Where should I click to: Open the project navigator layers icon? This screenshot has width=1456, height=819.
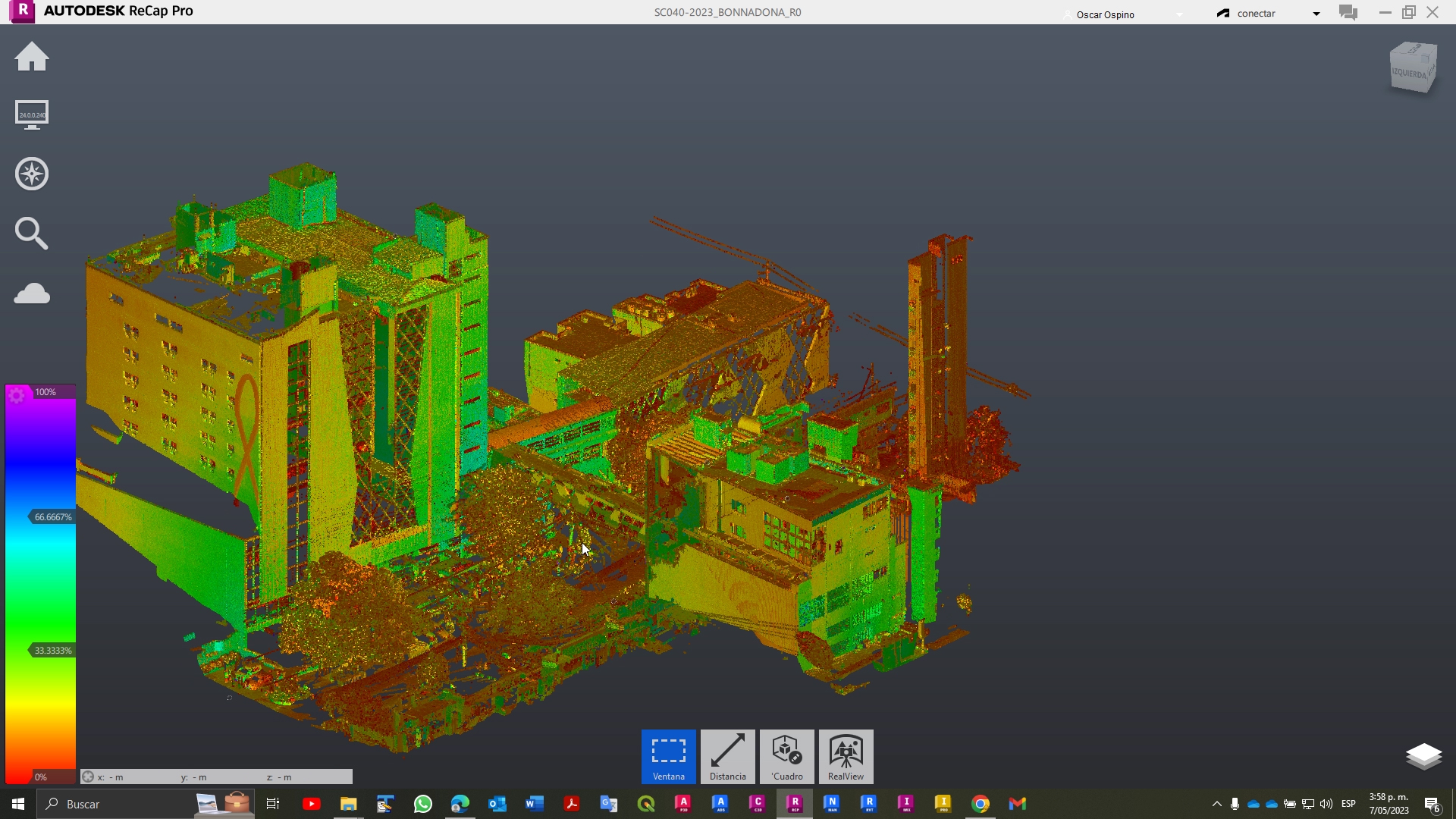tap(1423, 756)
